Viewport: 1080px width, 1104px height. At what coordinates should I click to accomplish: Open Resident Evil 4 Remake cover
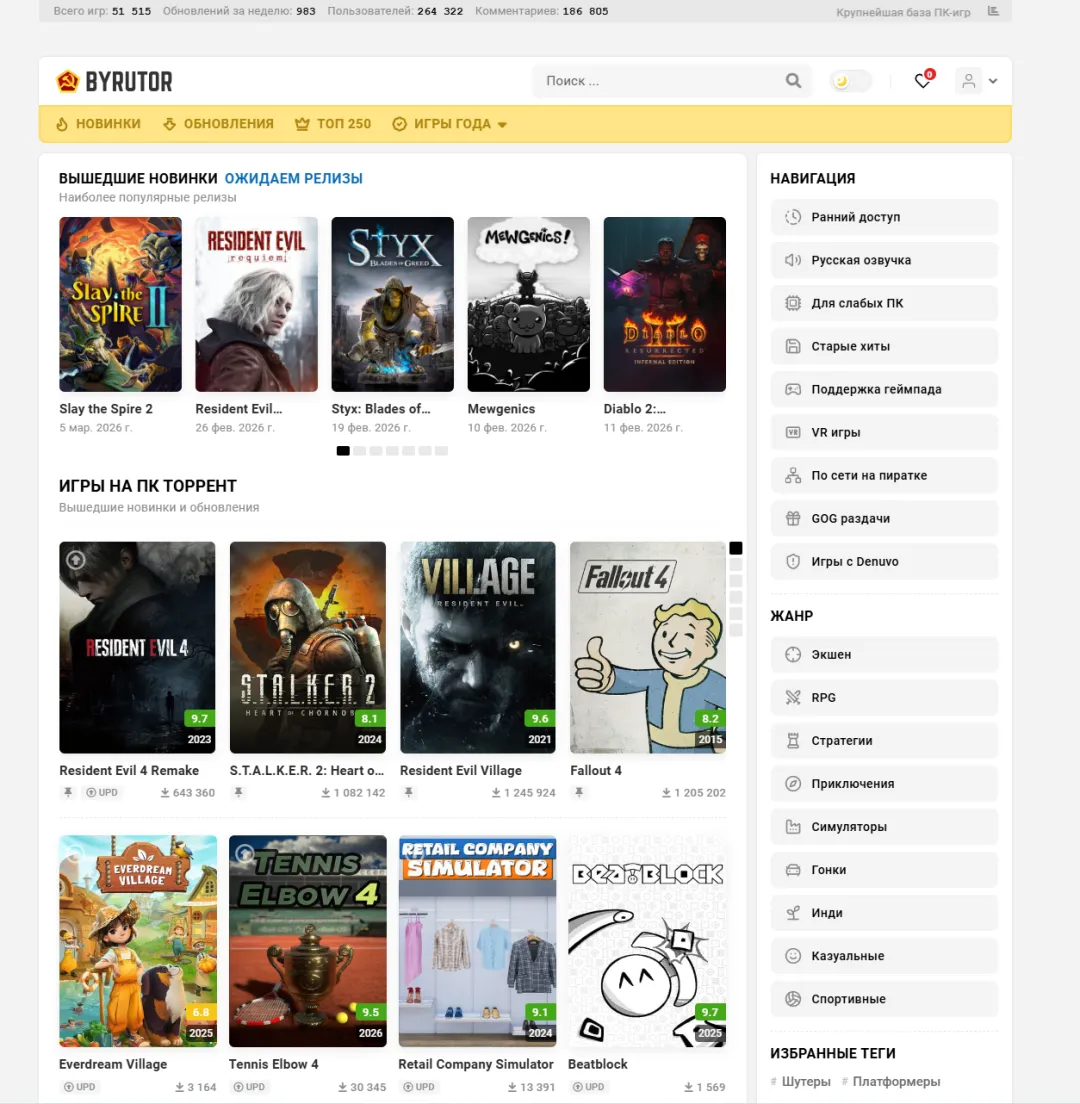[137, 647]
